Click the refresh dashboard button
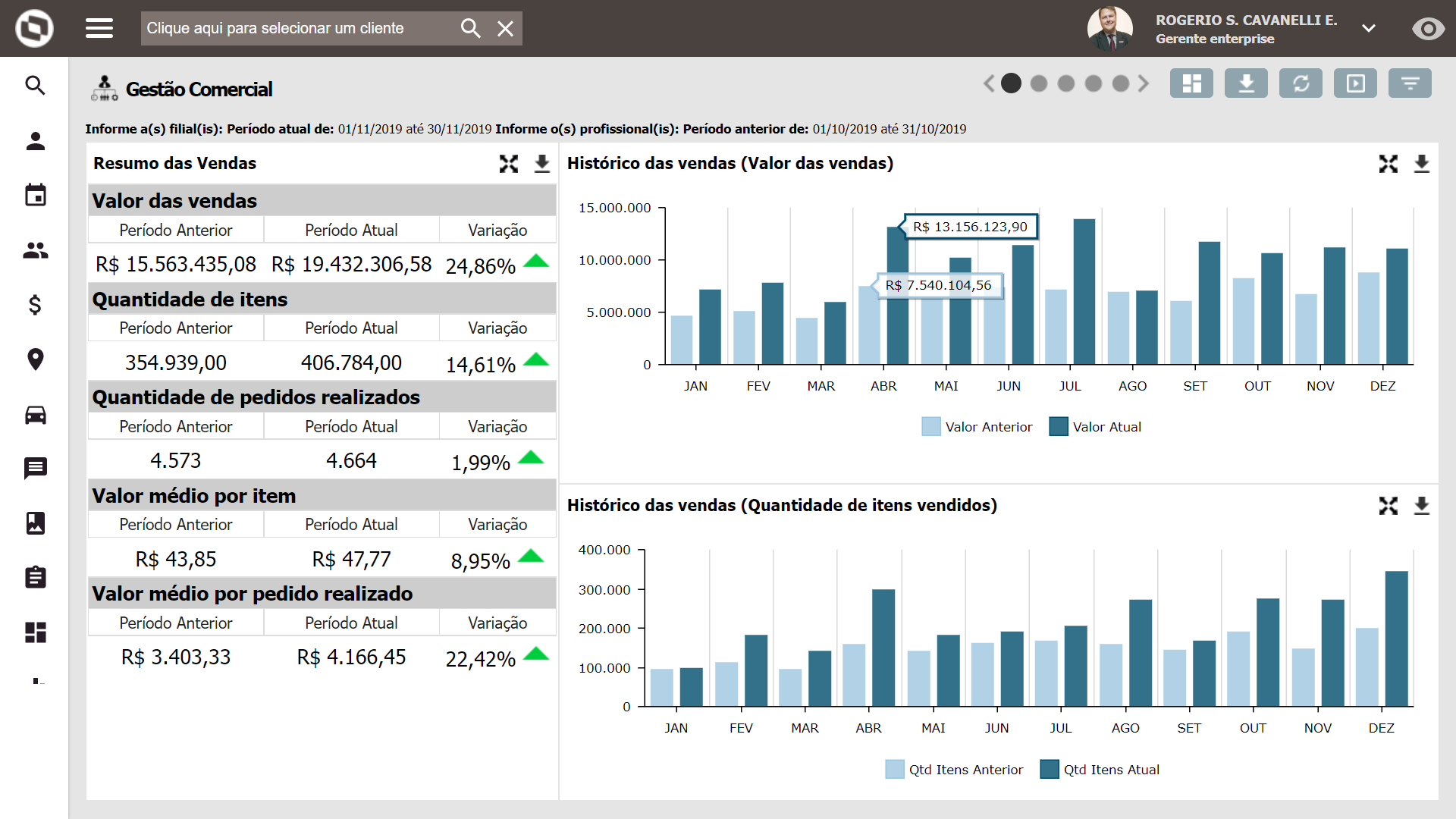The height and width of the screenshot is (819, 1456). [1301, 83]
